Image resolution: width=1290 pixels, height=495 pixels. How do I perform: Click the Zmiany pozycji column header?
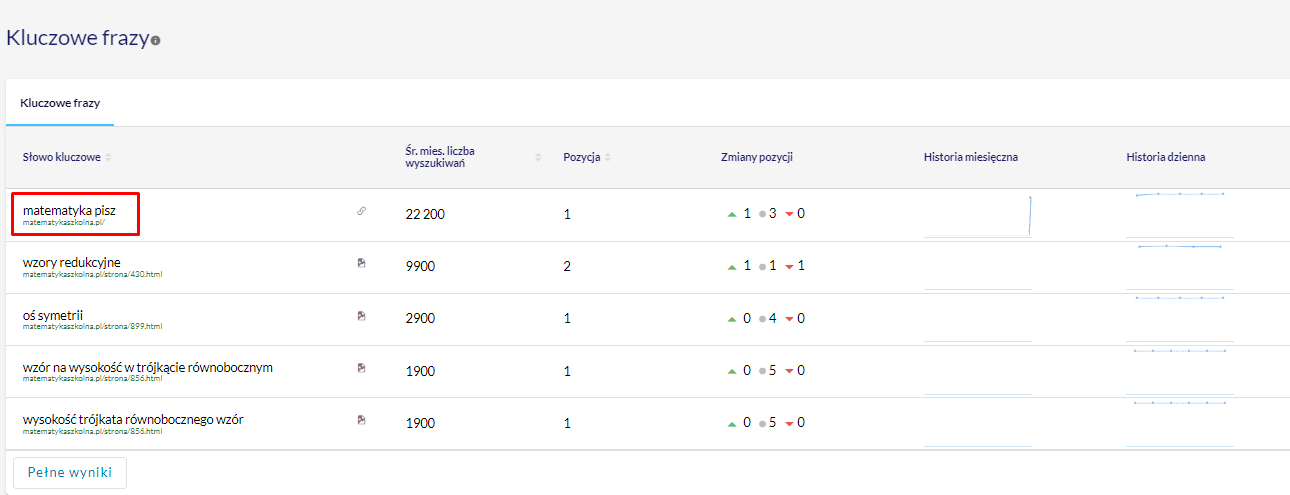tap(757, 158)
